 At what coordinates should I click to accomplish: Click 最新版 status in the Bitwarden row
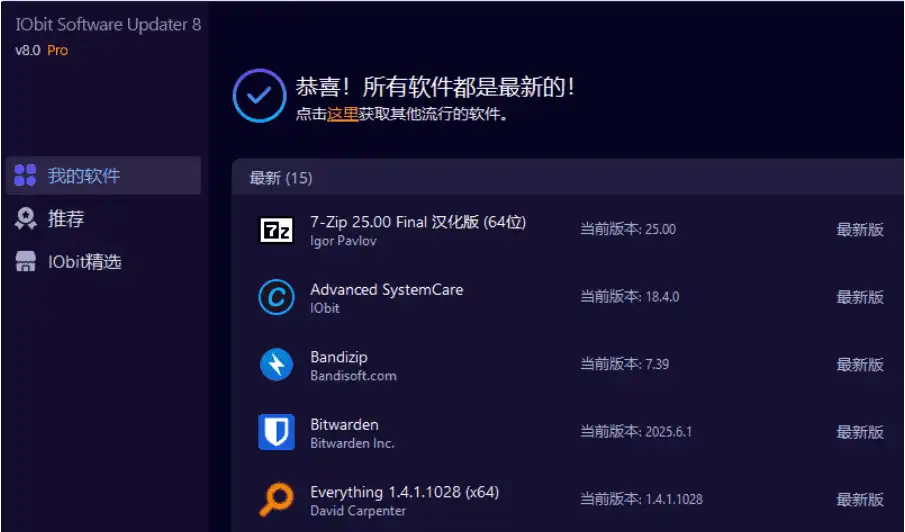(860, 432)
